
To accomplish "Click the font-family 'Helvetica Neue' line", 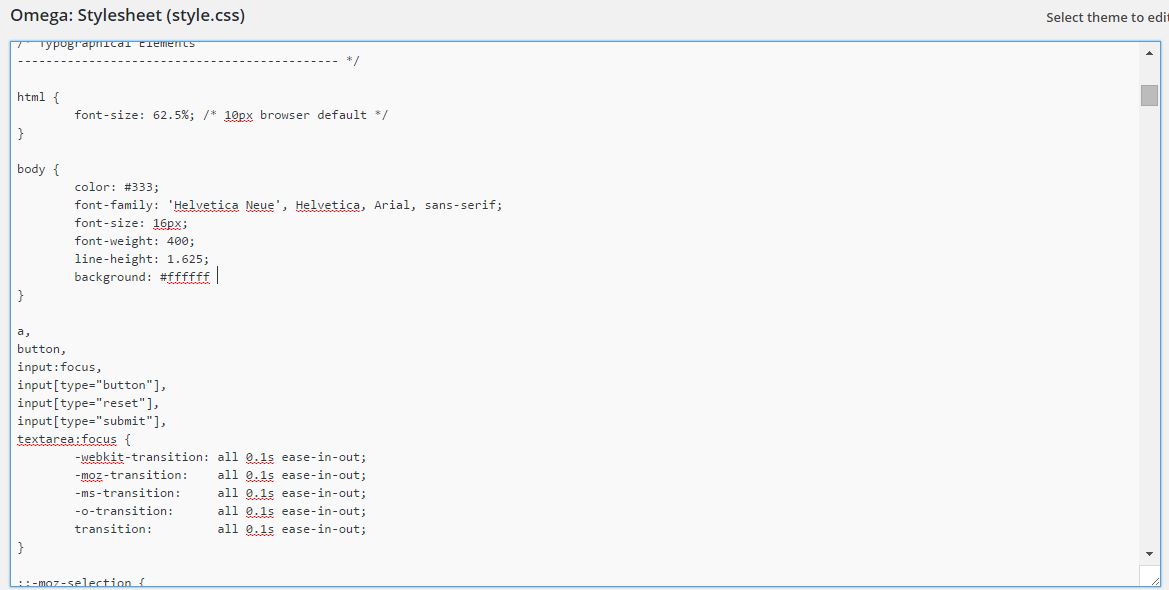I will (289, 205).
